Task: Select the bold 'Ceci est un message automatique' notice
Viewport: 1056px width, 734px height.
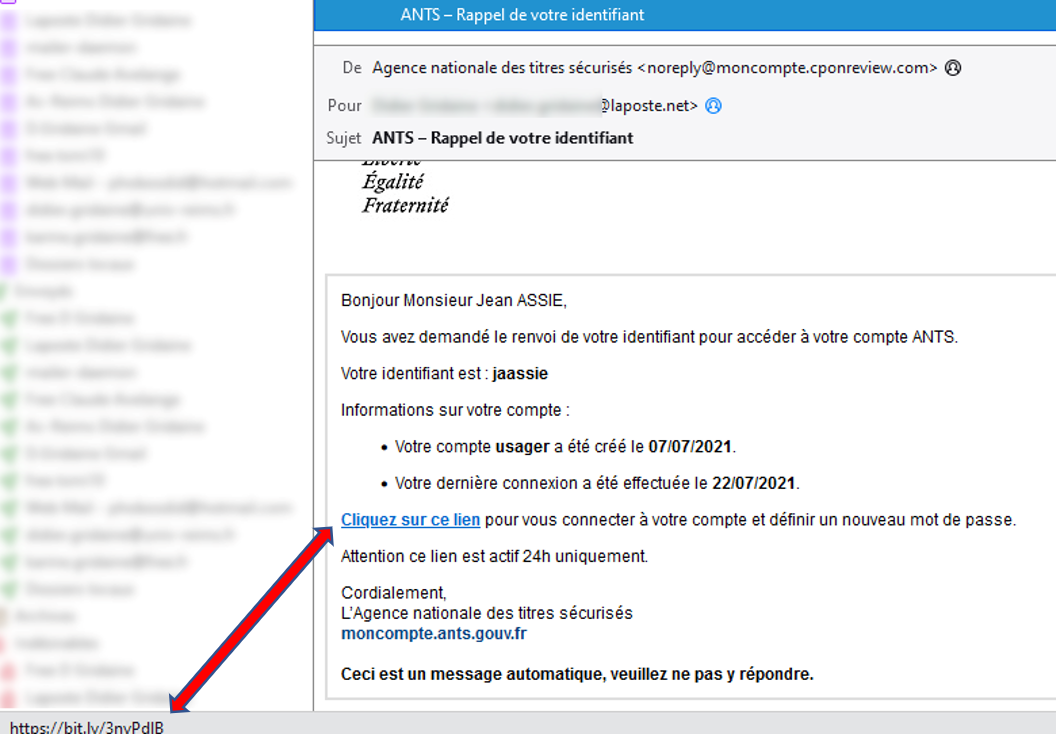Action: [577, 674]
